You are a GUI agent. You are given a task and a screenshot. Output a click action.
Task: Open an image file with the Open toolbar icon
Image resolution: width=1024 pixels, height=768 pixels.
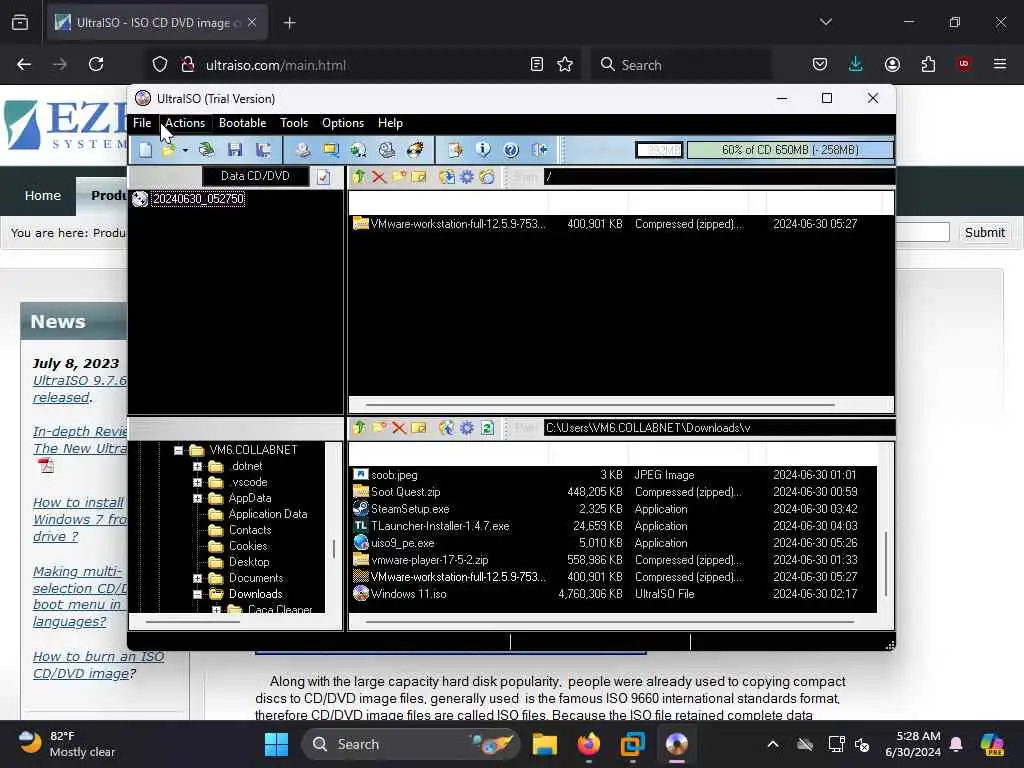click(x=168, y=150)
